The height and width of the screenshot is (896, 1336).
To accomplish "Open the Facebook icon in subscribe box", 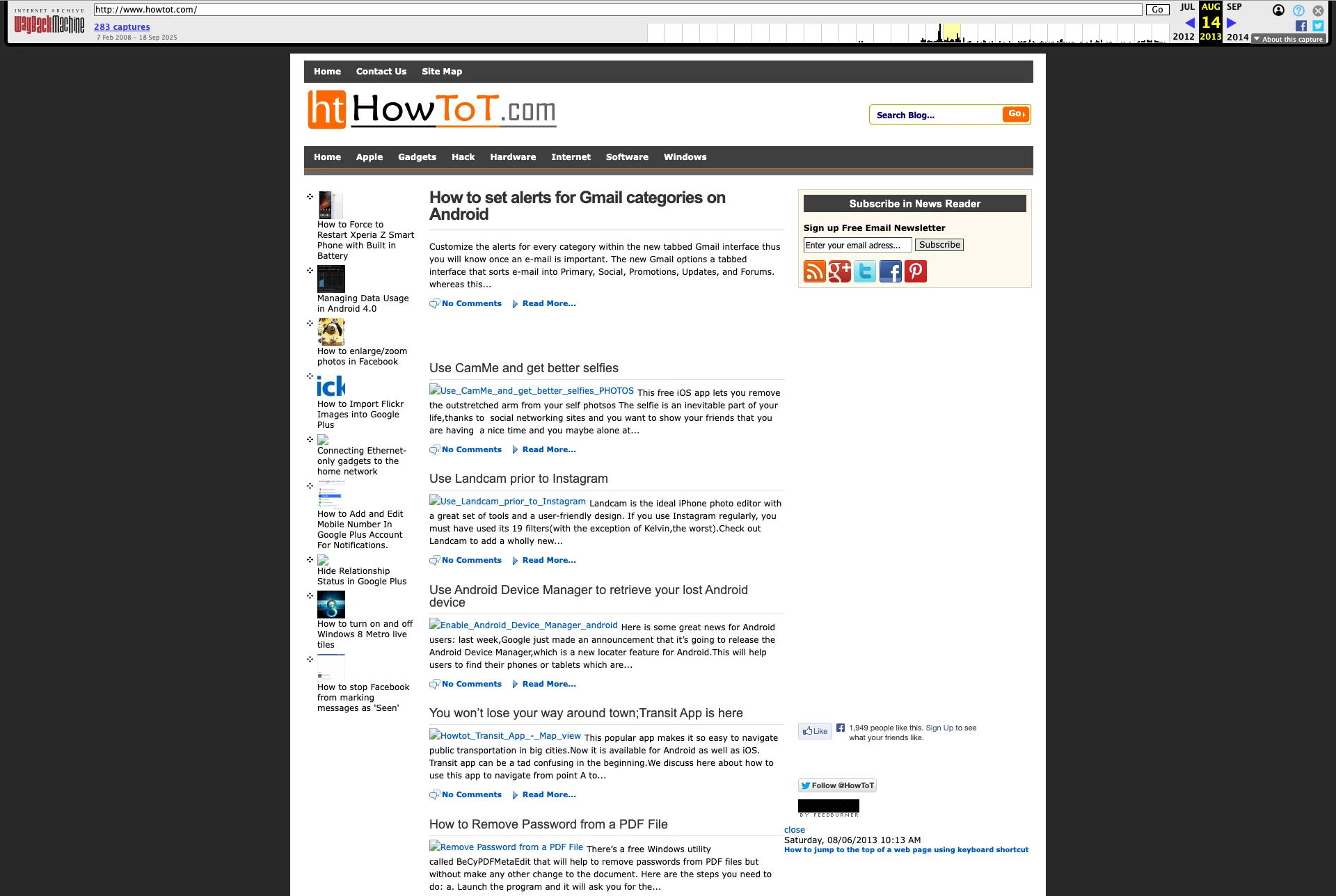I will pos(890,271).
